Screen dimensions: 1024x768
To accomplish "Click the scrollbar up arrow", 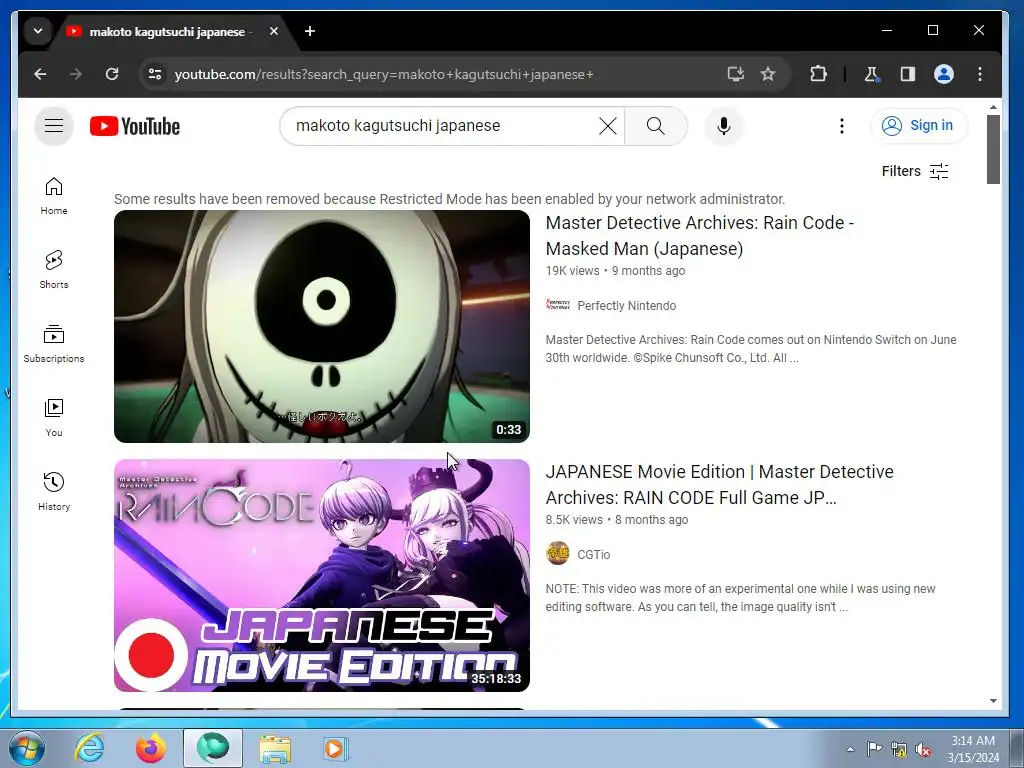I will (993, 107).
